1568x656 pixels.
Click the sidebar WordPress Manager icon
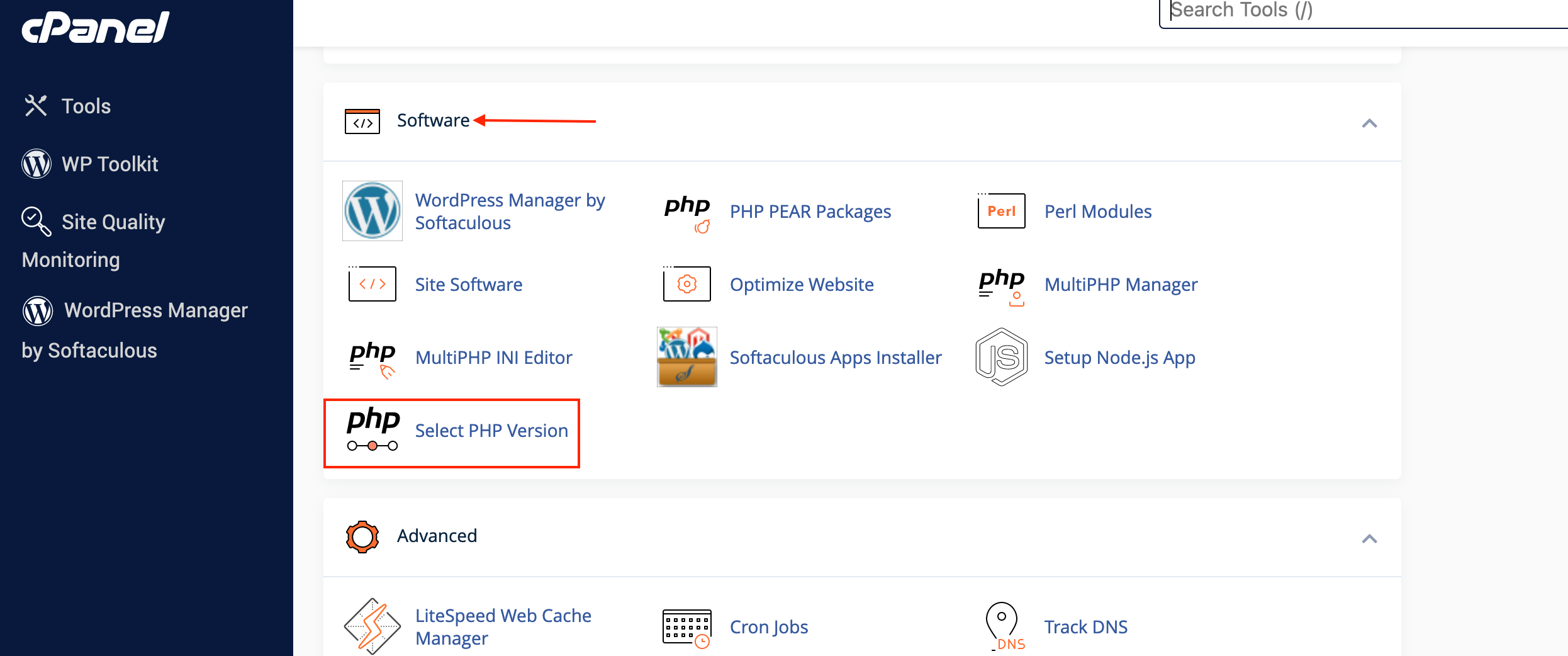click(x=38, y=310)
